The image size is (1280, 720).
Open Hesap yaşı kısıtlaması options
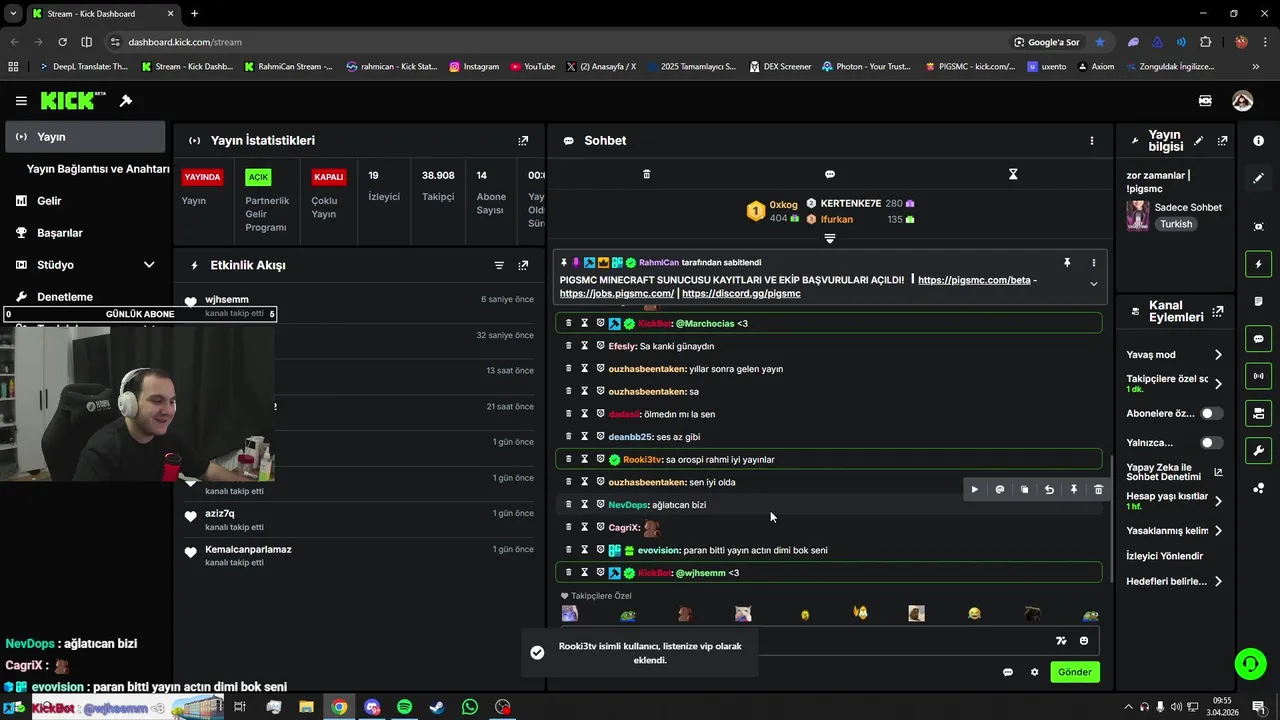point(1218,501)
